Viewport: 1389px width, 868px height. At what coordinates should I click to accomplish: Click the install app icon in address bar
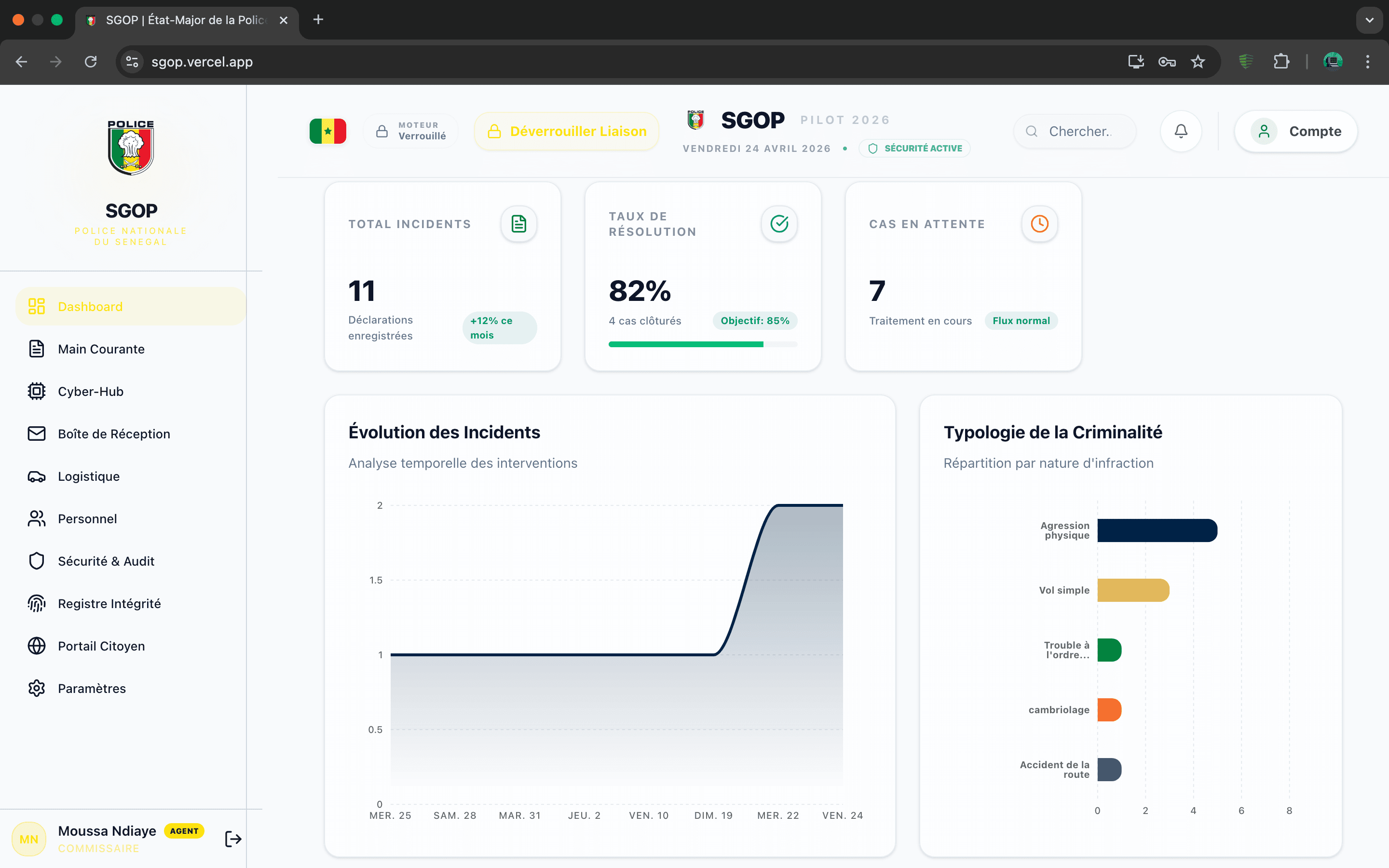[x=1136, y=61]
